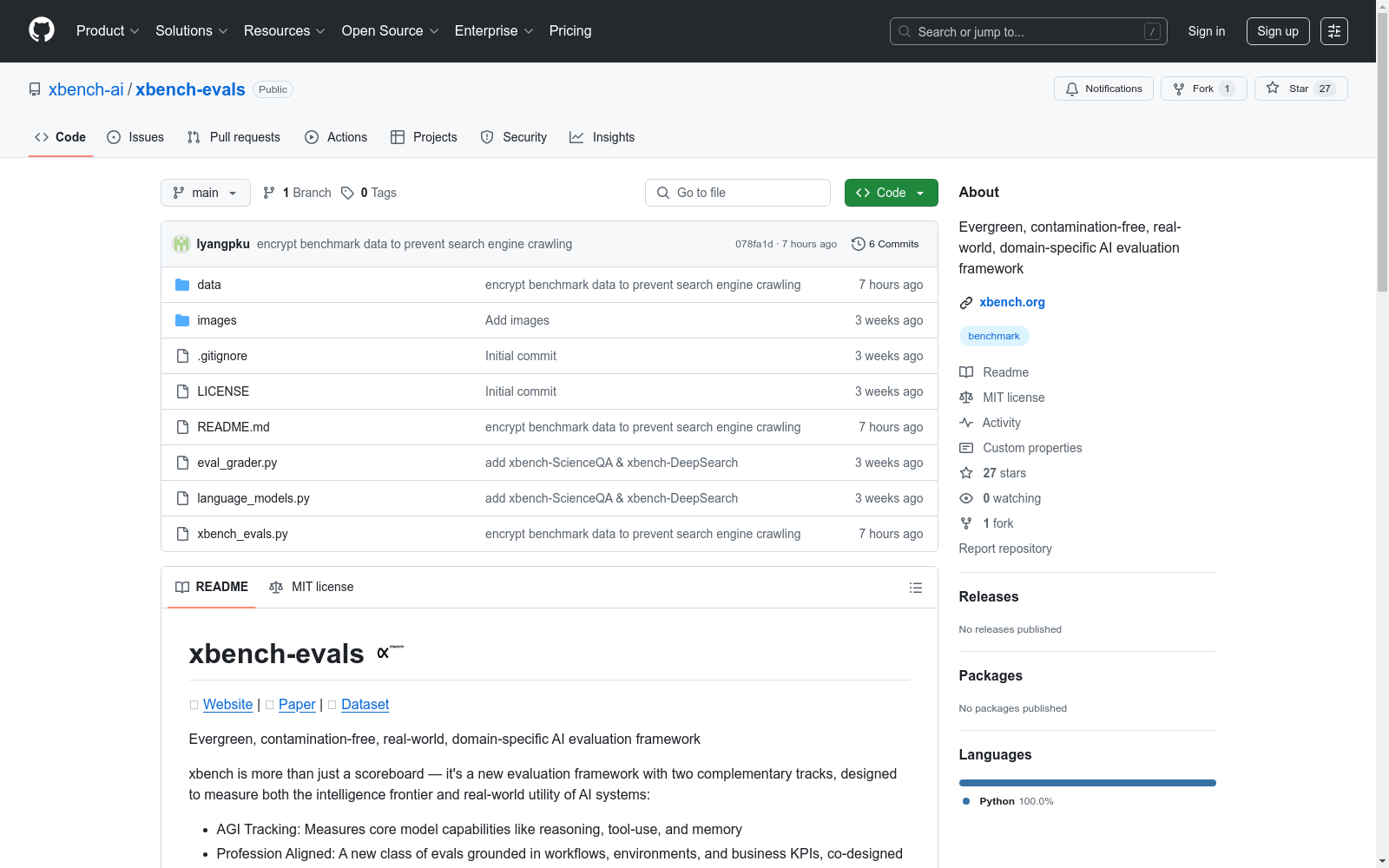Screen dimensions: 1389x868
Task: Switch to the Issues tab
Action: point(135,137)
